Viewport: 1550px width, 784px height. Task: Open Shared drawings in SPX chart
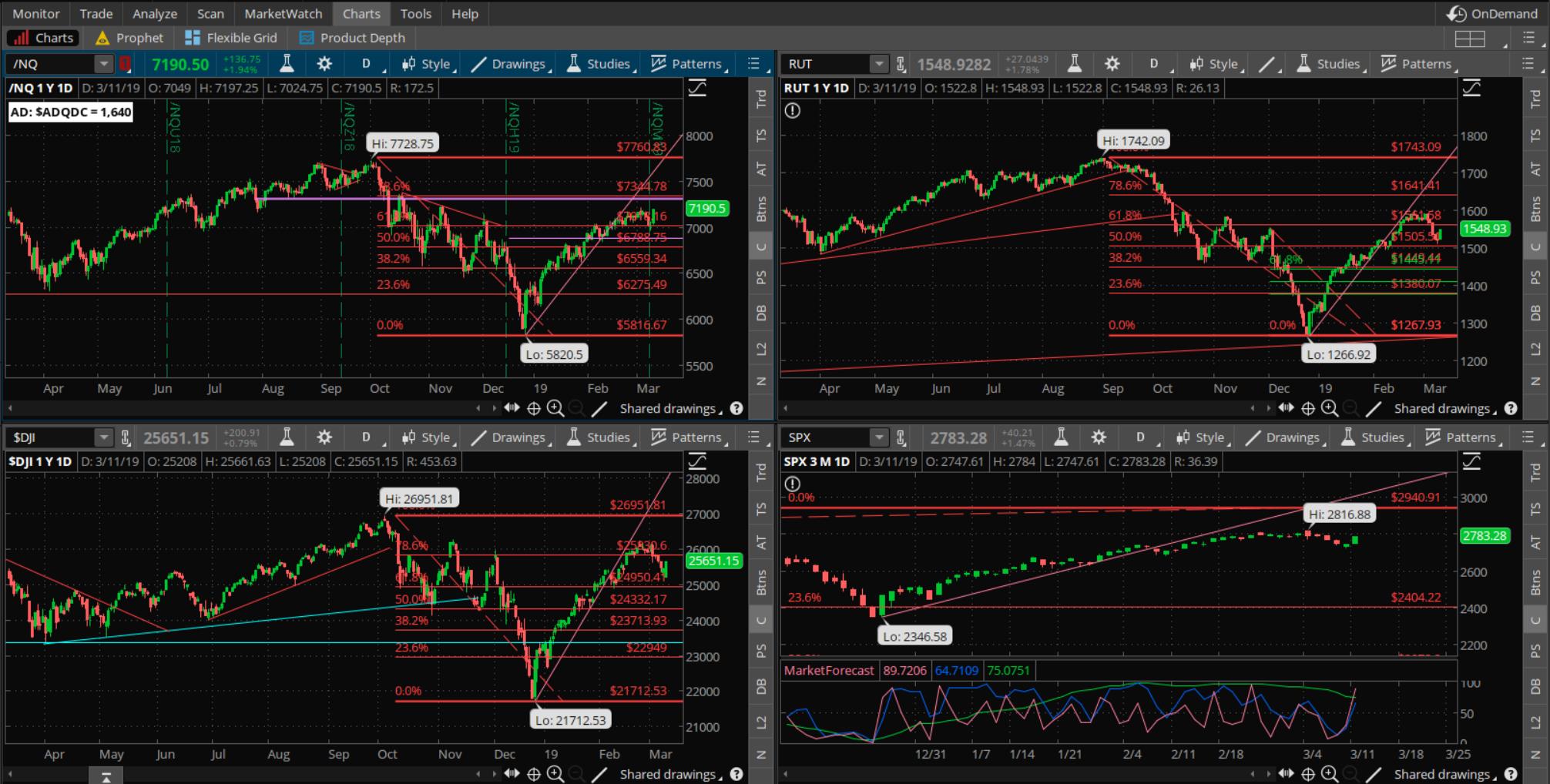[1445, 774]
